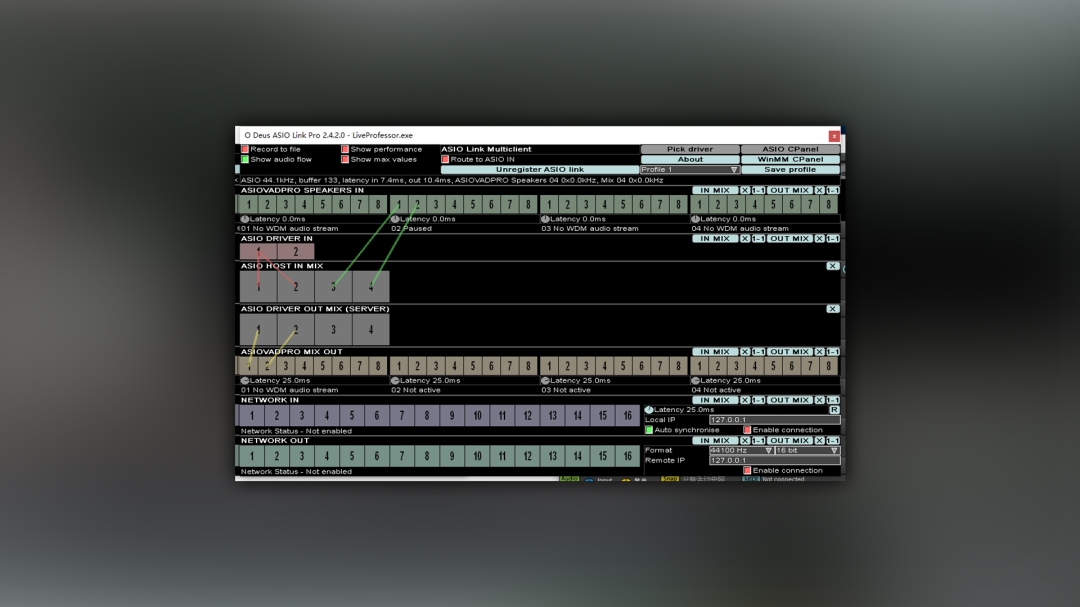Open the 16 bit depth dropdown
The image size is (1080, 607).
tap(807, 451)
